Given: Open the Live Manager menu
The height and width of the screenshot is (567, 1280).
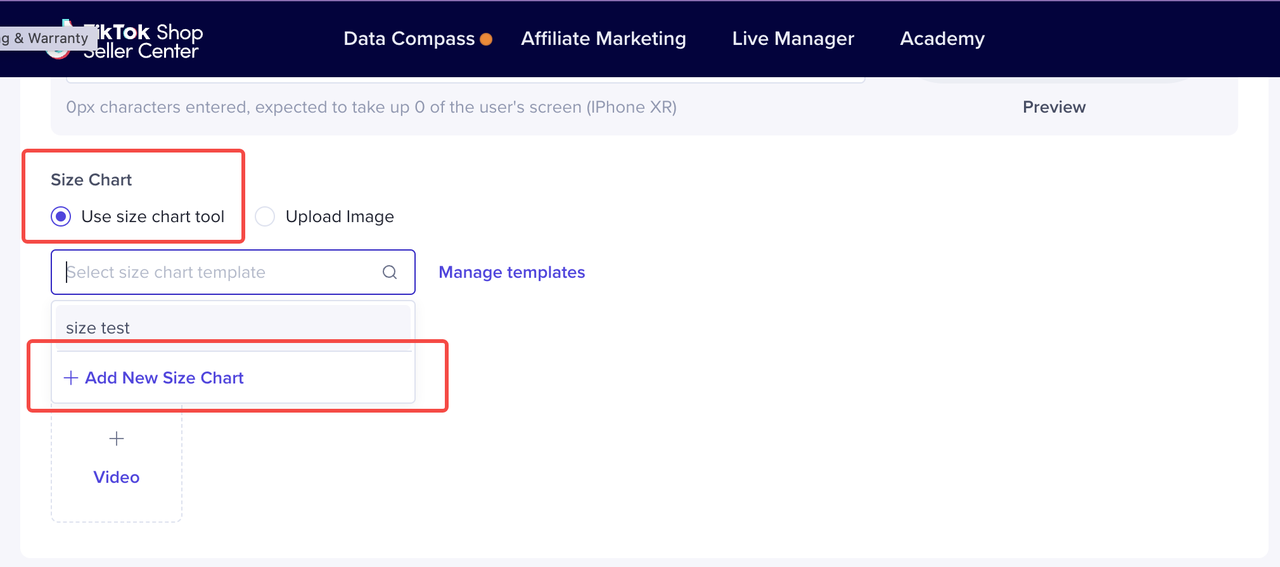Looking at the screenshot, I should point(793,39).
